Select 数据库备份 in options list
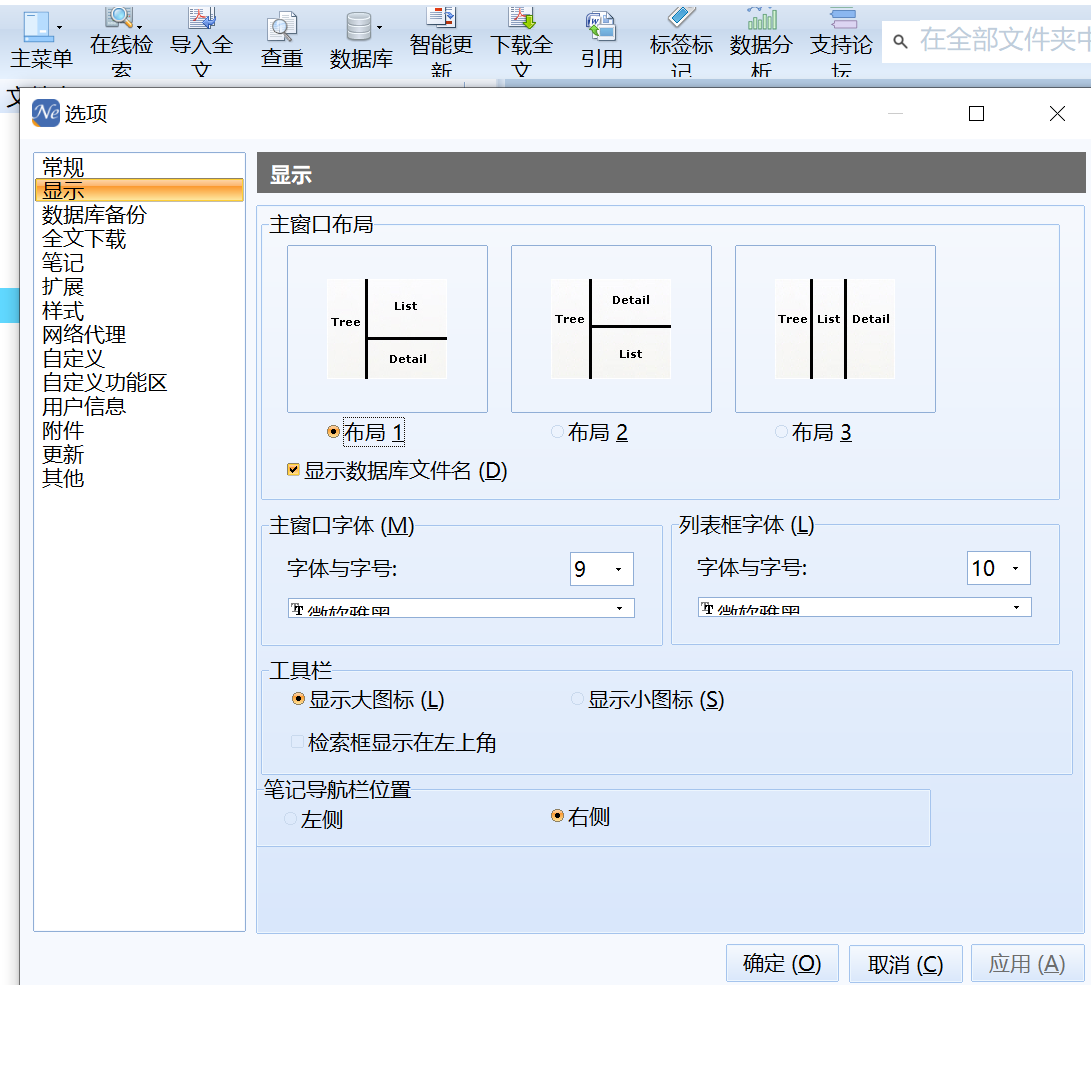The image size is (1091, 1082). [94, 215]
